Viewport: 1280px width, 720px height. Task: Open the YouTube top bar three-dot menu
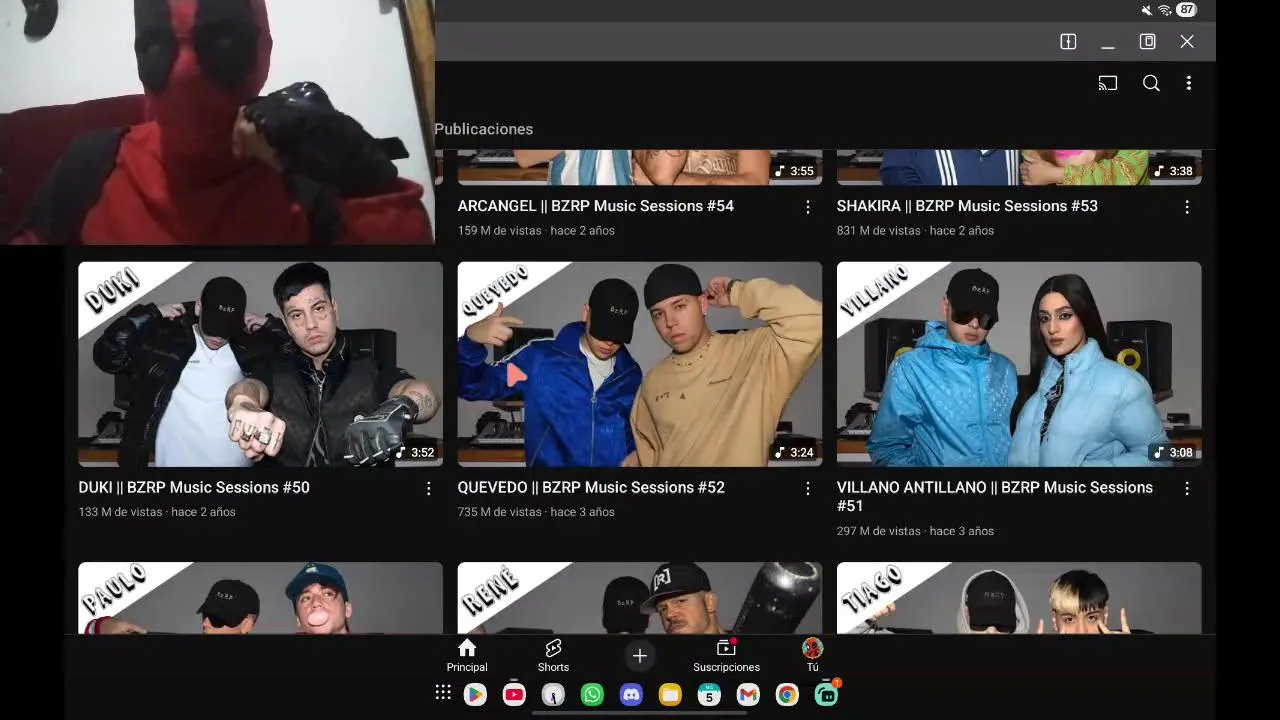click(x=1189, y=84)
